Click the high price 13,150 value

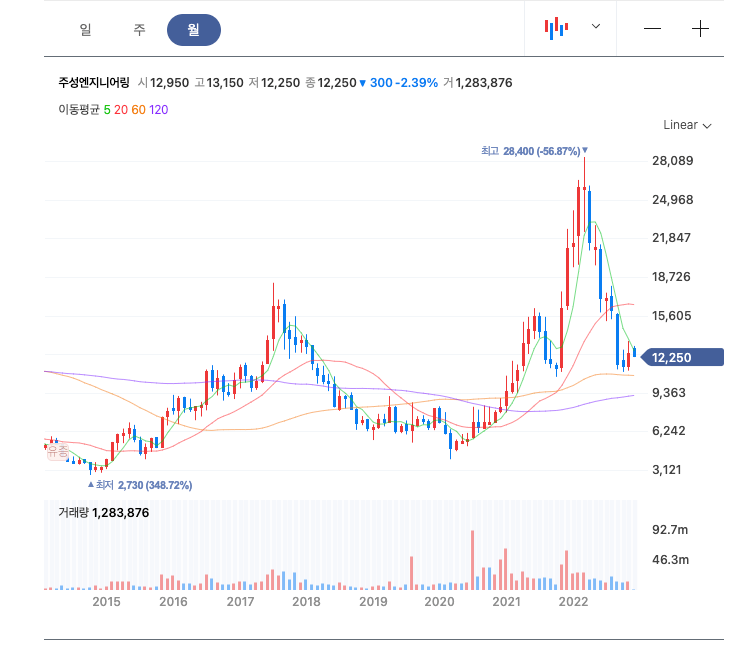pos(225,83)
